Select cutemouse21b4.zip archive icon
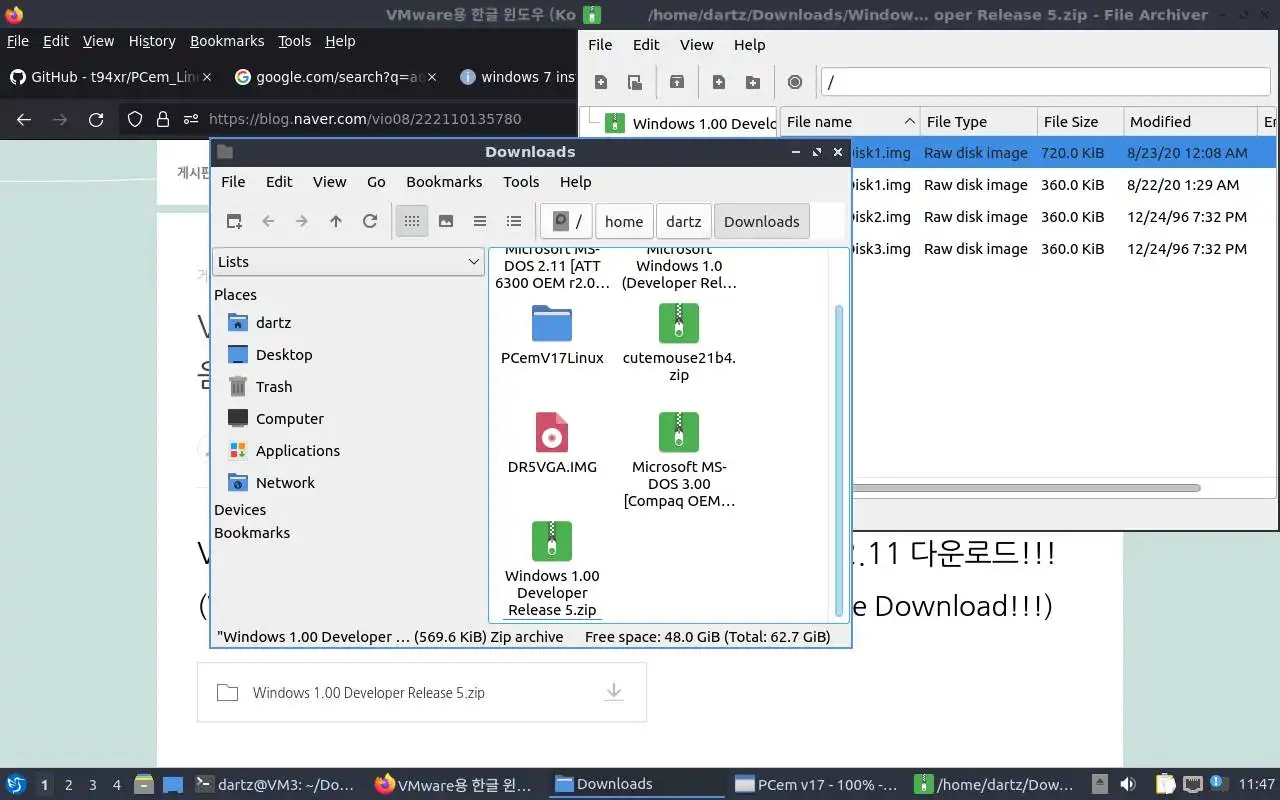 679,324
